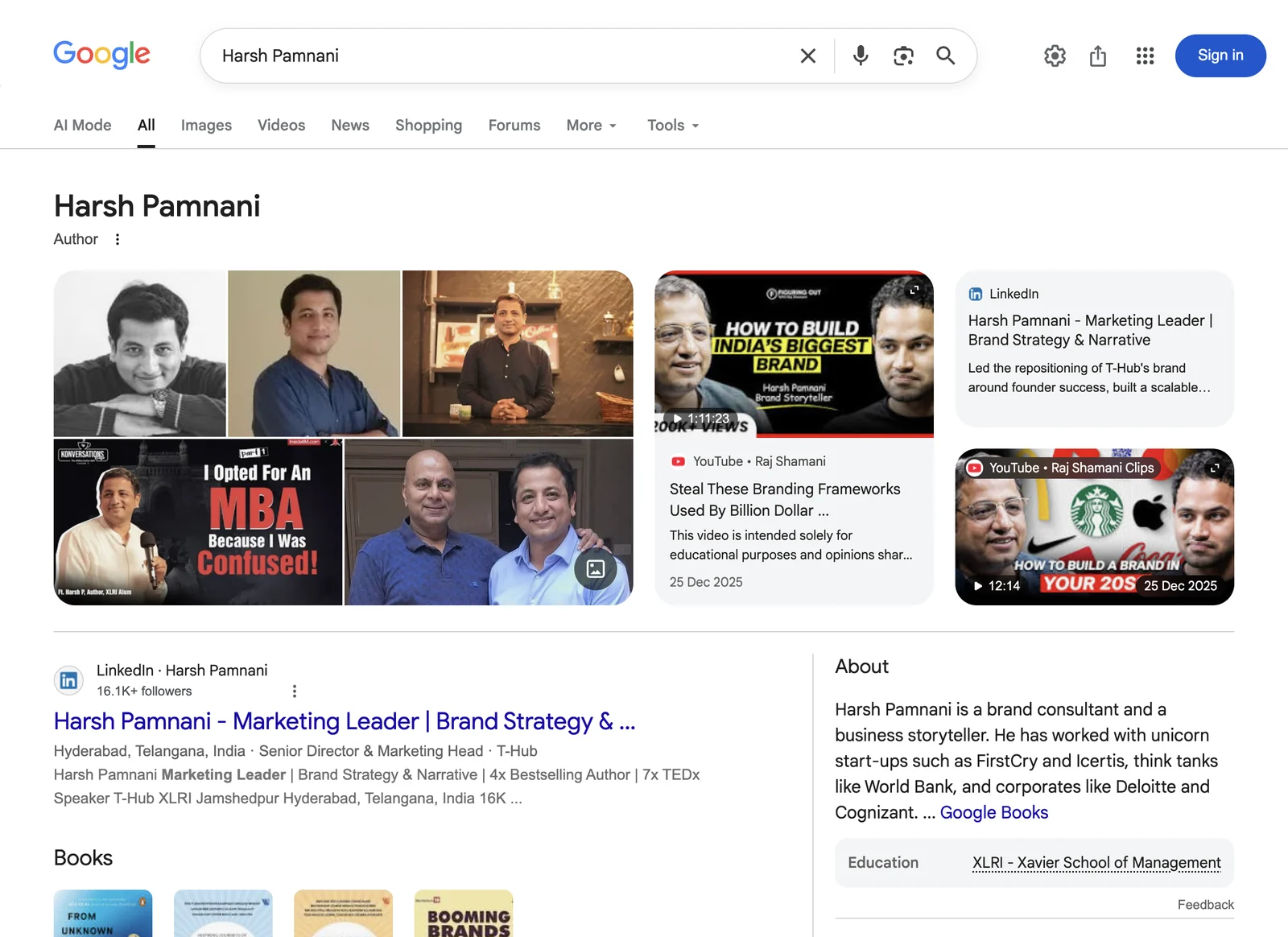Switch to News tab
The height and width of the screenshot is (937, 1288).
350,125
